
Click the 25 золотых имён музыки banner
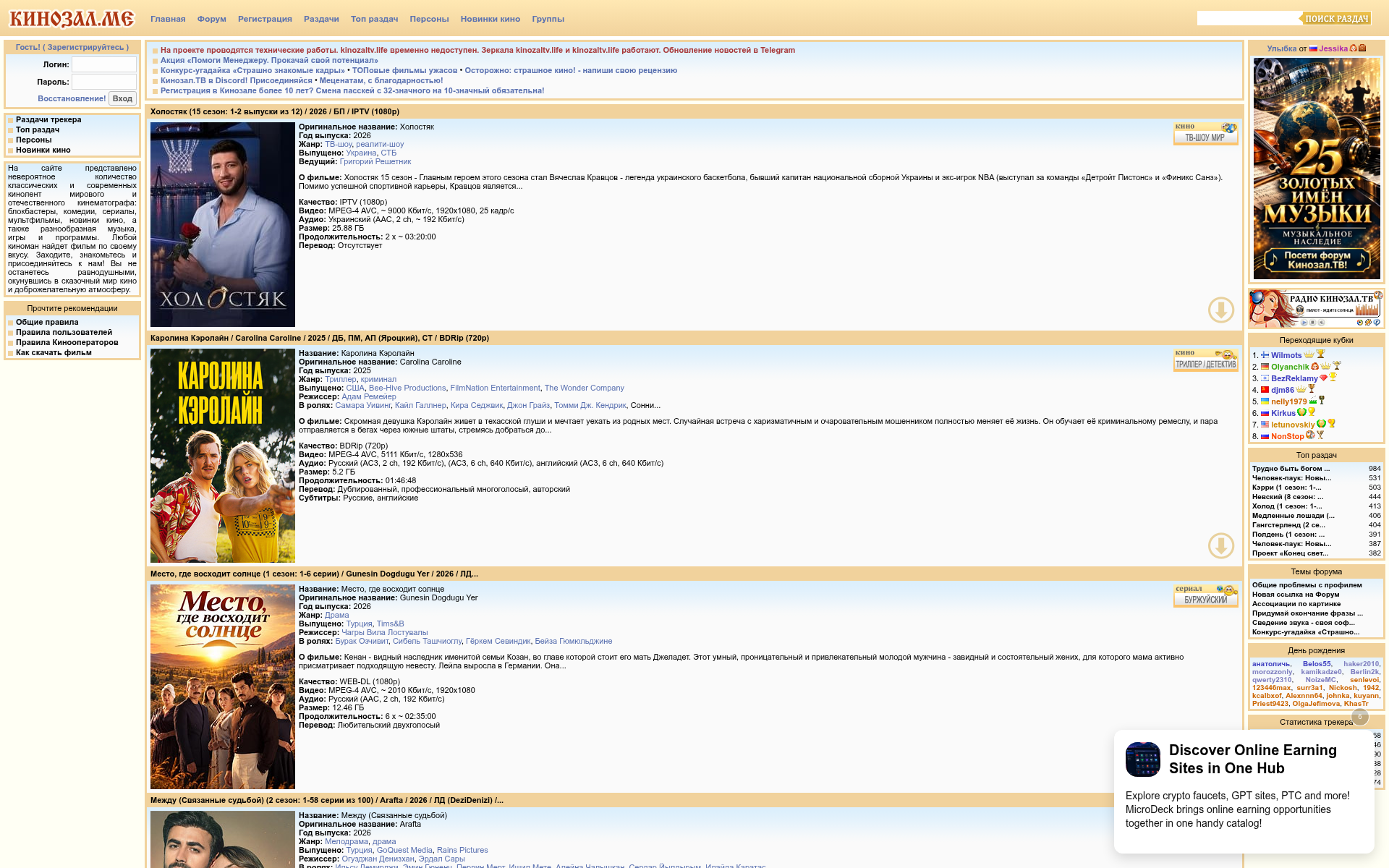pyautogui.click(x=1317, y=169)
